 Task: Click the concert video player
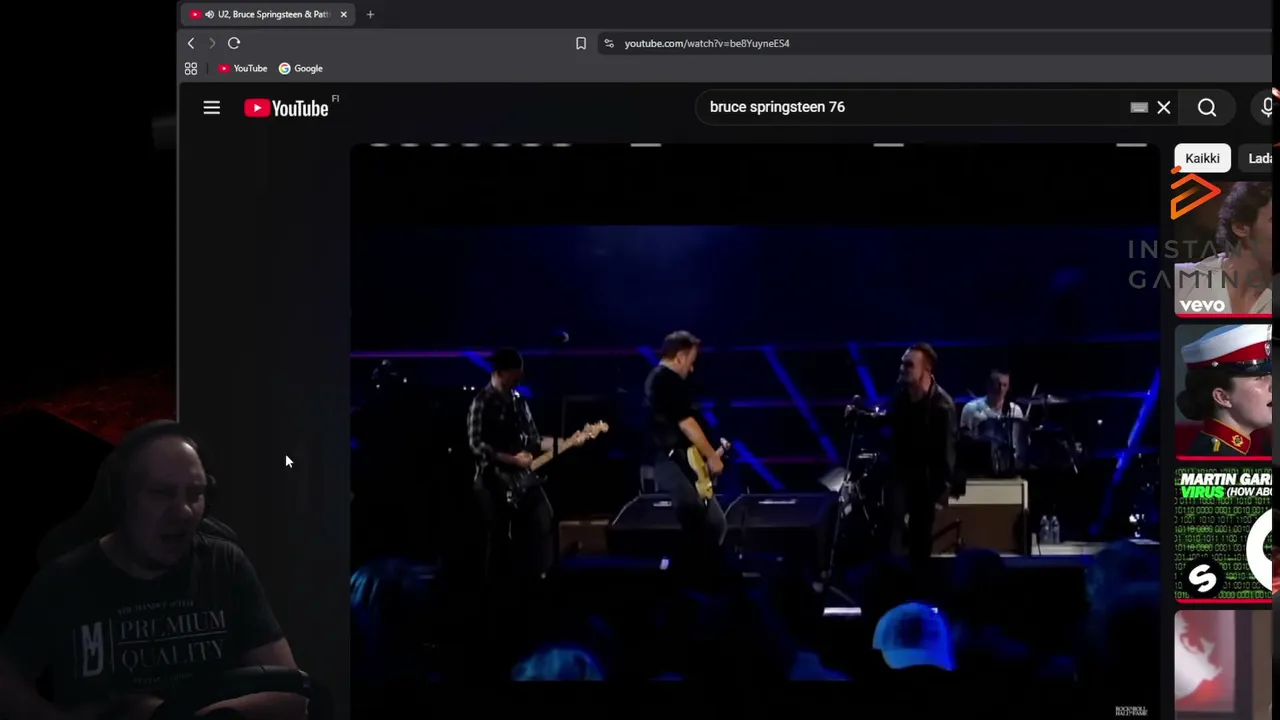(755, 430)
